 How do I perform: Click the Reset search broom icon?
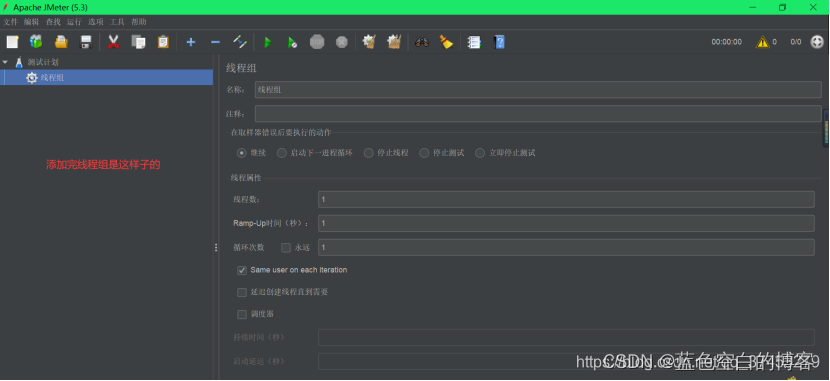pos(446,42)
